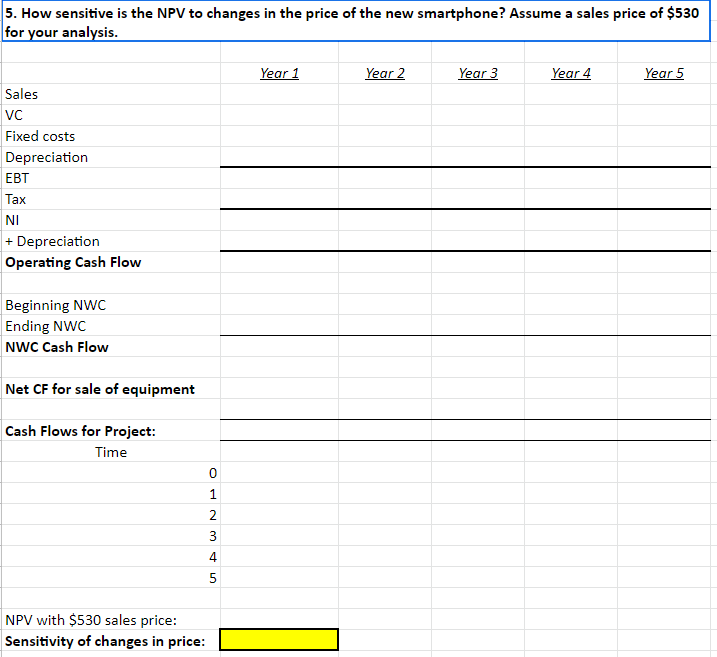Click the Year 1 NI cell
The height and width of the screenshot is (657, 717).
(279, 220)
